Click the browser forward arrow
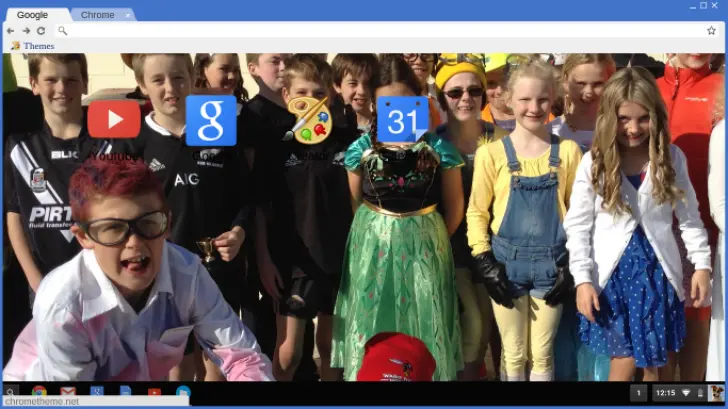This screenshot has width=728, height=409. (26, 30)
